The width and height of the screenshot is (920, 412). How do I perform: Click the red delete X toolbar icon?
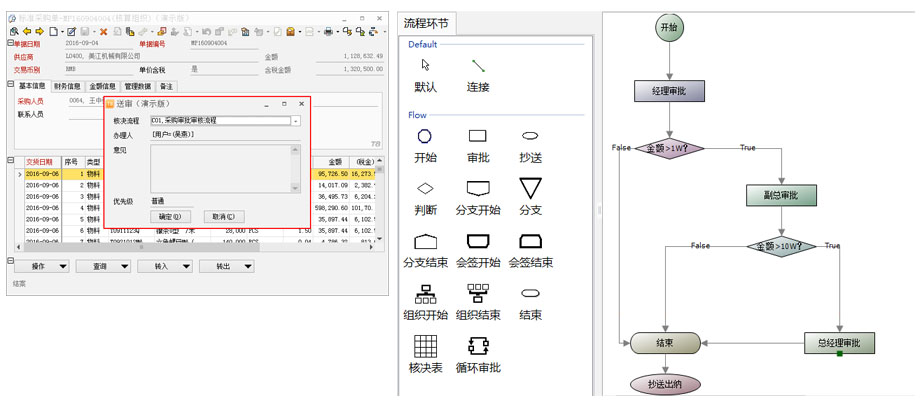coord(103,32)
